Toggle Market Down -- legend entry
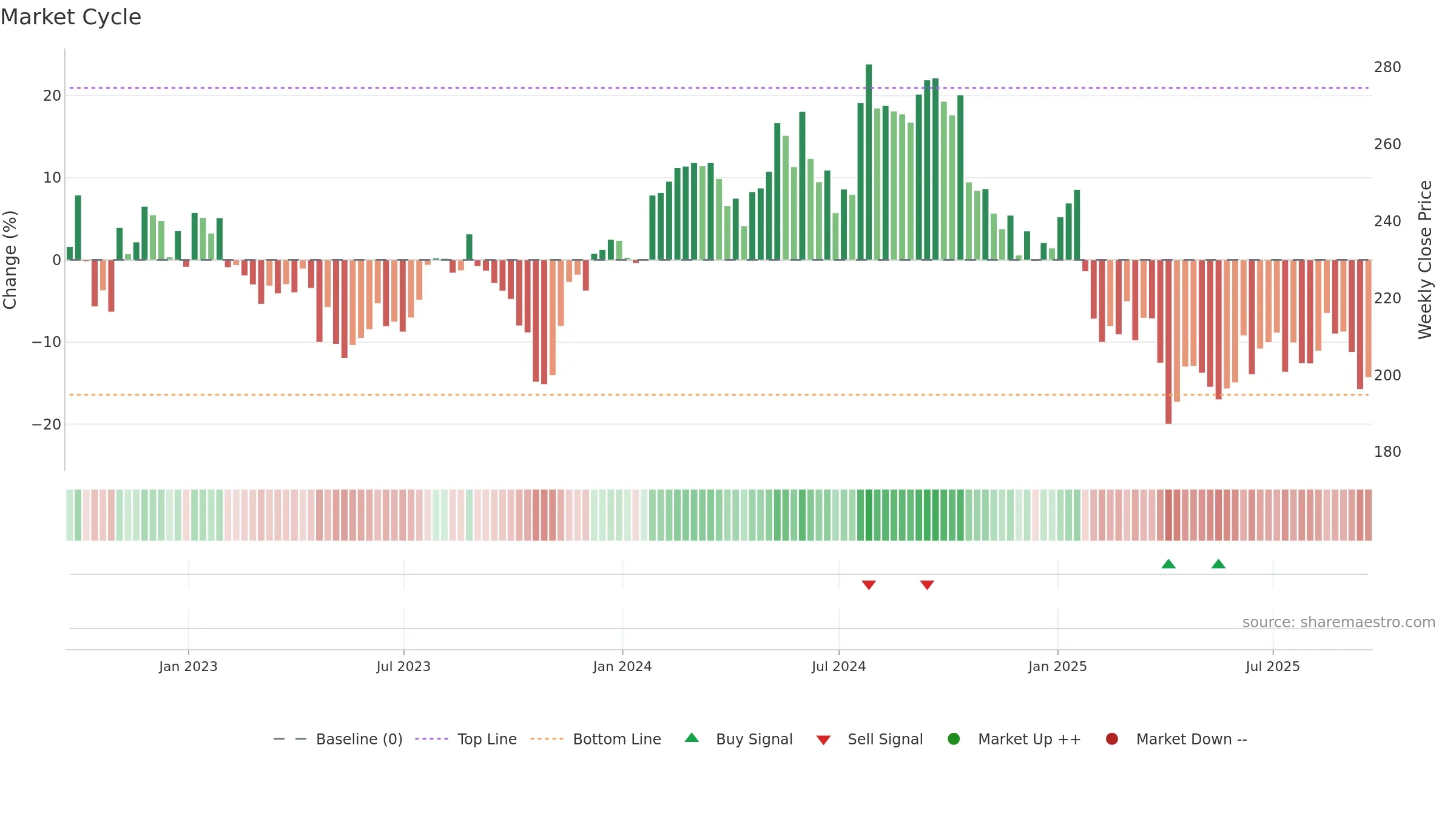The width and height of the screenshot is (1456, 819). click(x=1176, y=739)
